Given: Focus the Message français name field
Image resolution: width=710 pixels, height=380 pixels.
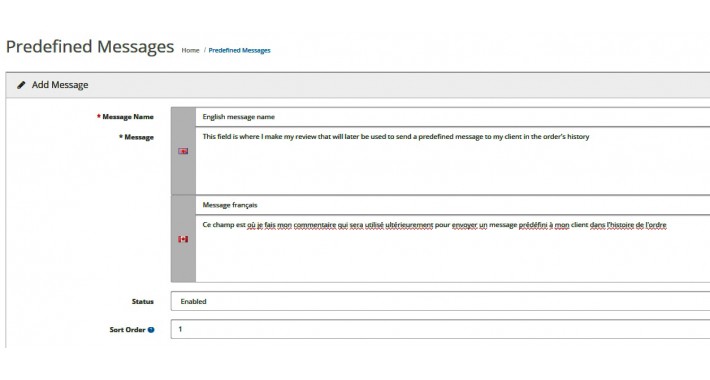Looking at the screenshot, I should pos(453,205).
